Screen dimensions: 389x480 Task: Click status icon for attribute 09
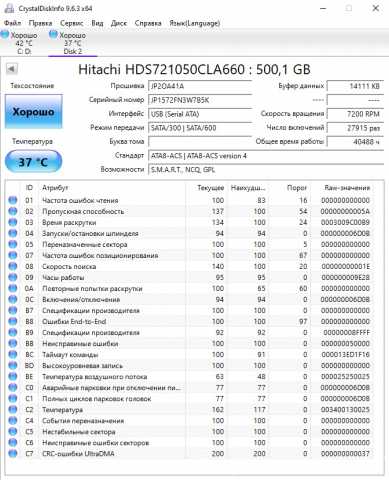13,277
